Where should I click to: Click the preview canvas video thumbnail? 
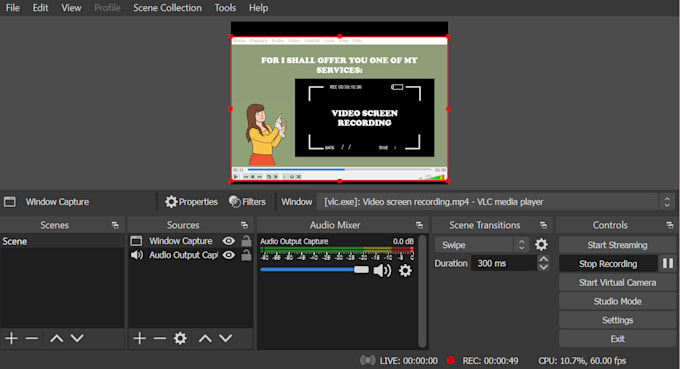[339, 109]
